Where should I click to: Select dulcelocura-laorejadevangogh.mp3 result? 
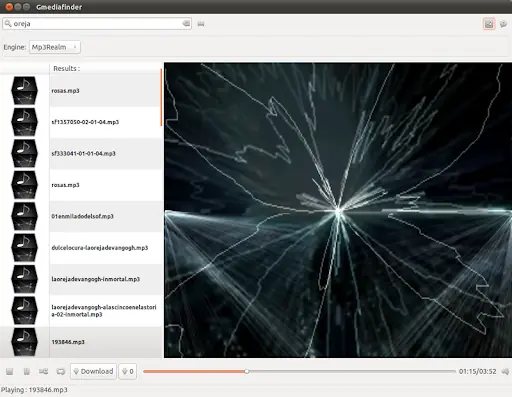pos(105,248)
